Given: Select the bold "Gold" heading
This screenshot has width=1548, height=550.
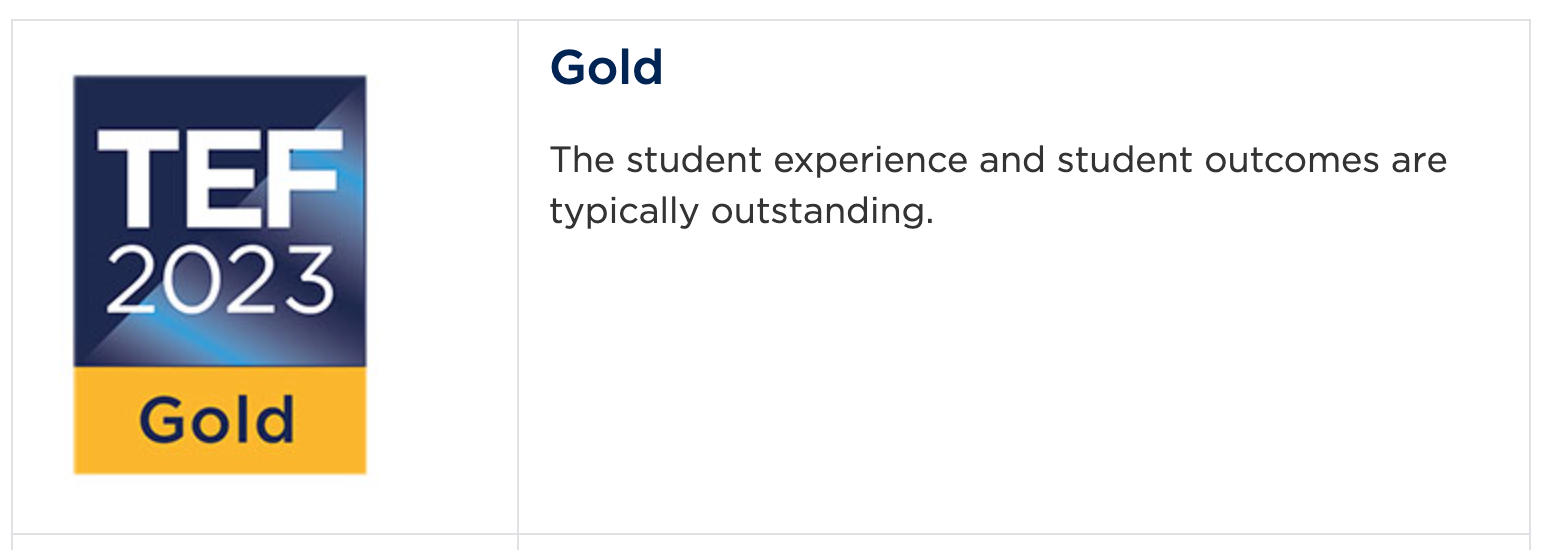Looking at the screenshot, I should coord(606,68).
